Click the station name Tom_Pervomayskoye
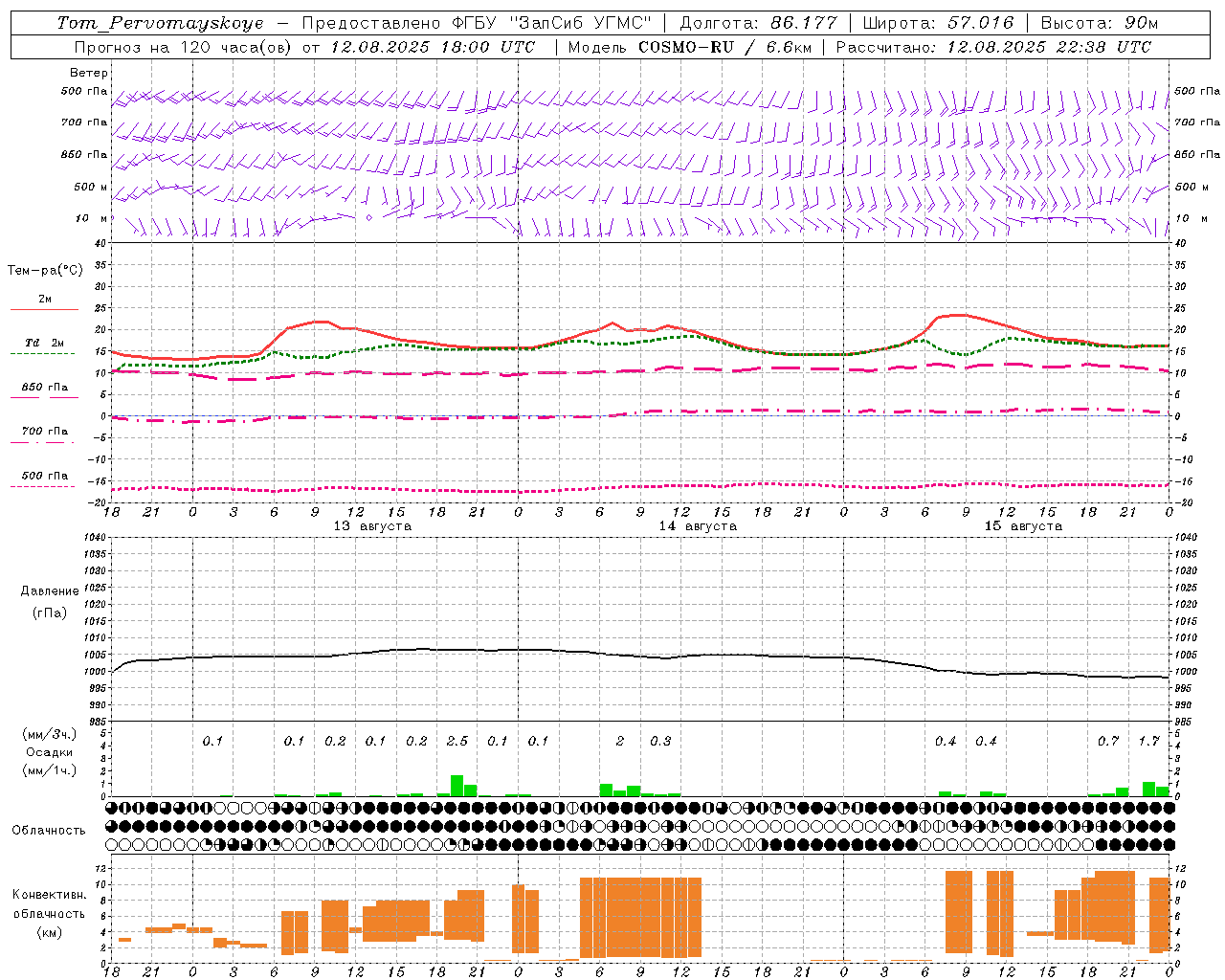Image resolution: width=1225 pixels, height=980 pixels. 160,23
